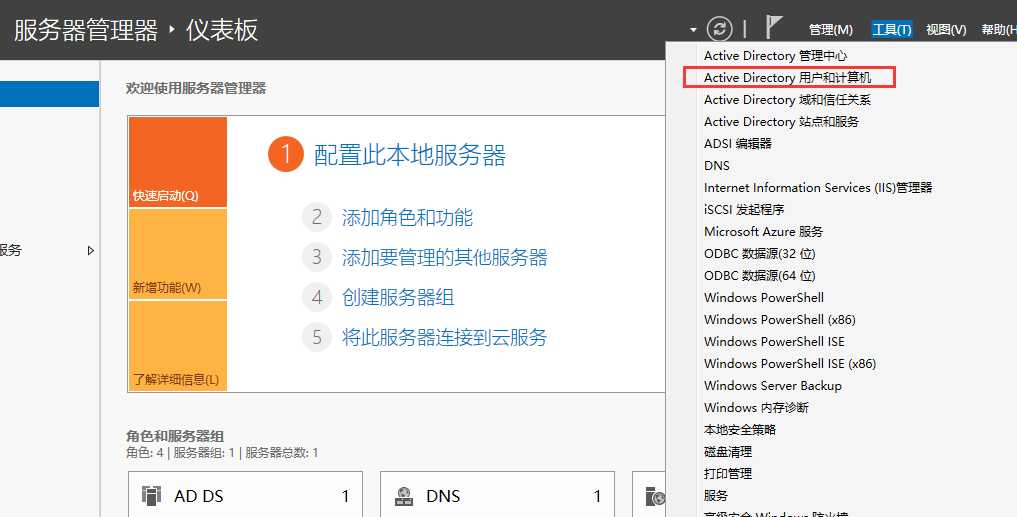Select Active Directory 域和信任关系
Viewport: 1017px width, 517px height.
pyautogui.click(x=787, y=100)
